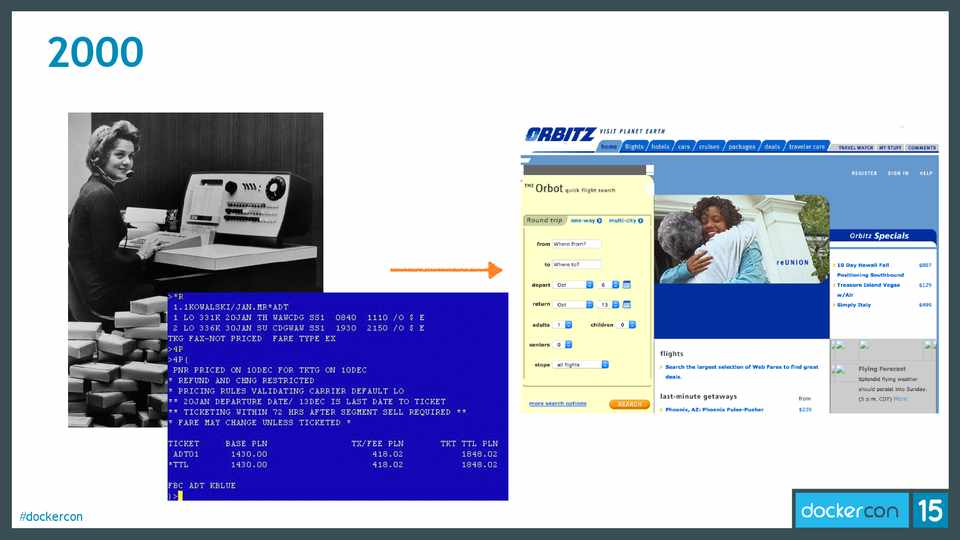The height and width of the screenshot is (540, 960).
Task: Click the 'Where to?' input field
Action: (578, 264)
